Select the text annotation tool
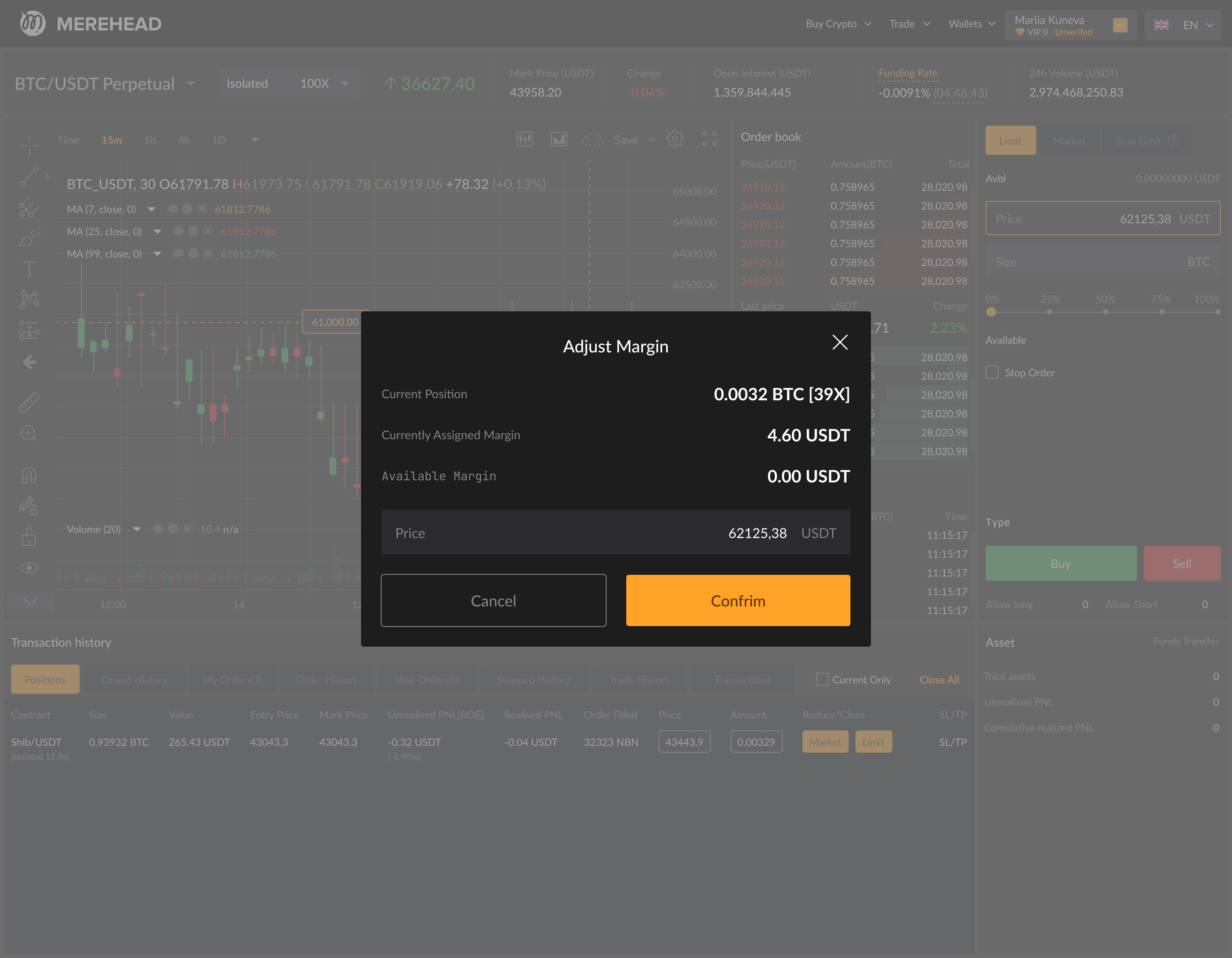 (x=30, y=269)
